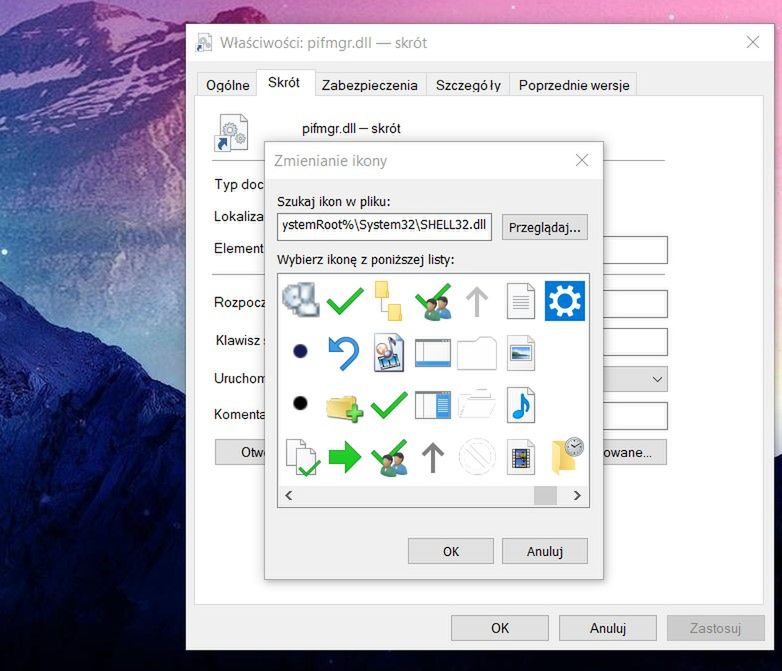782x671 pixels.
Task: Choose the blue music note document icon
Action: click(521, 405)
